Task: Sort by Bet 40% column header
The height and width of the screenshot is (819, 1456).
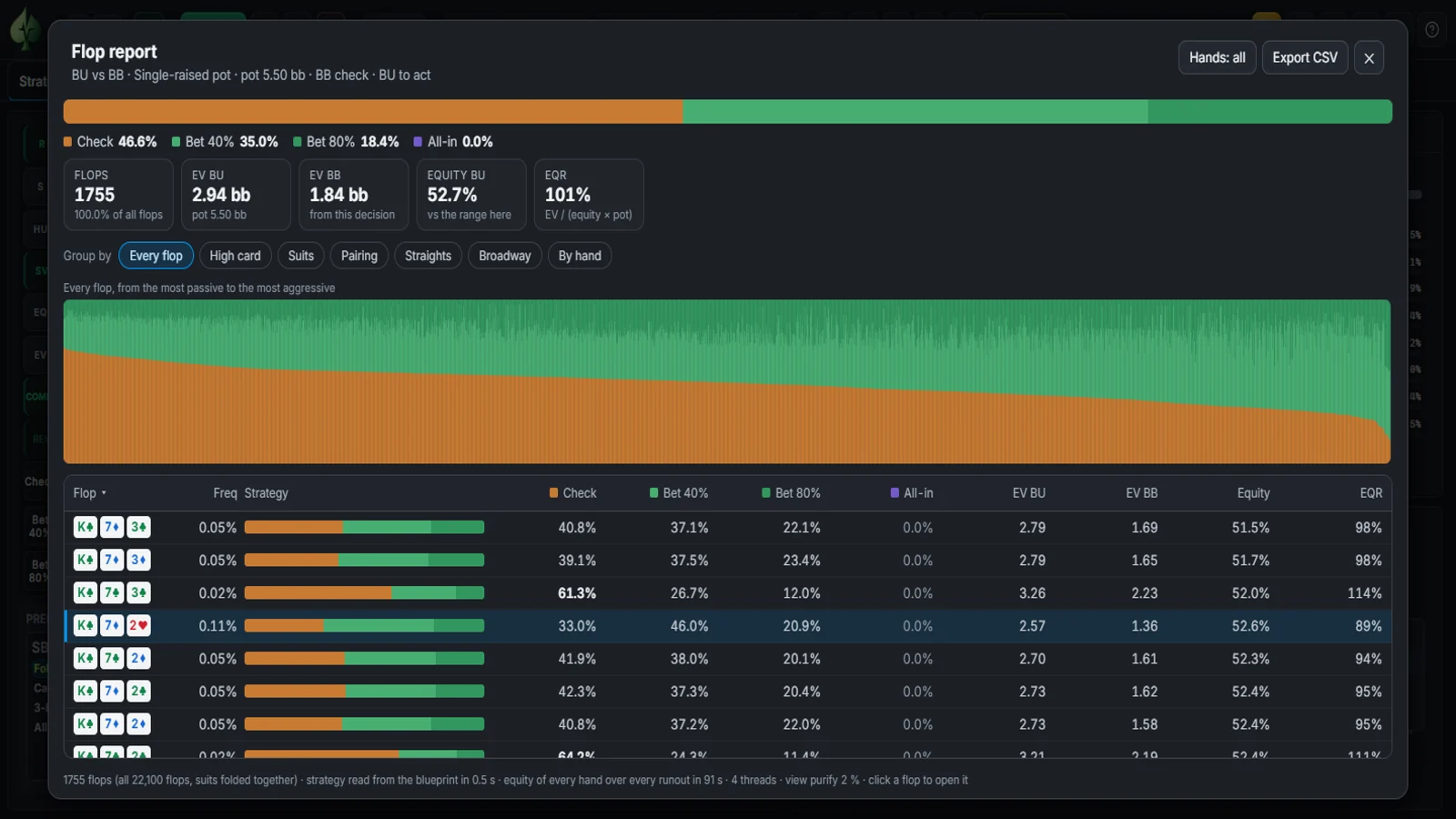Action: pos(678,493)
